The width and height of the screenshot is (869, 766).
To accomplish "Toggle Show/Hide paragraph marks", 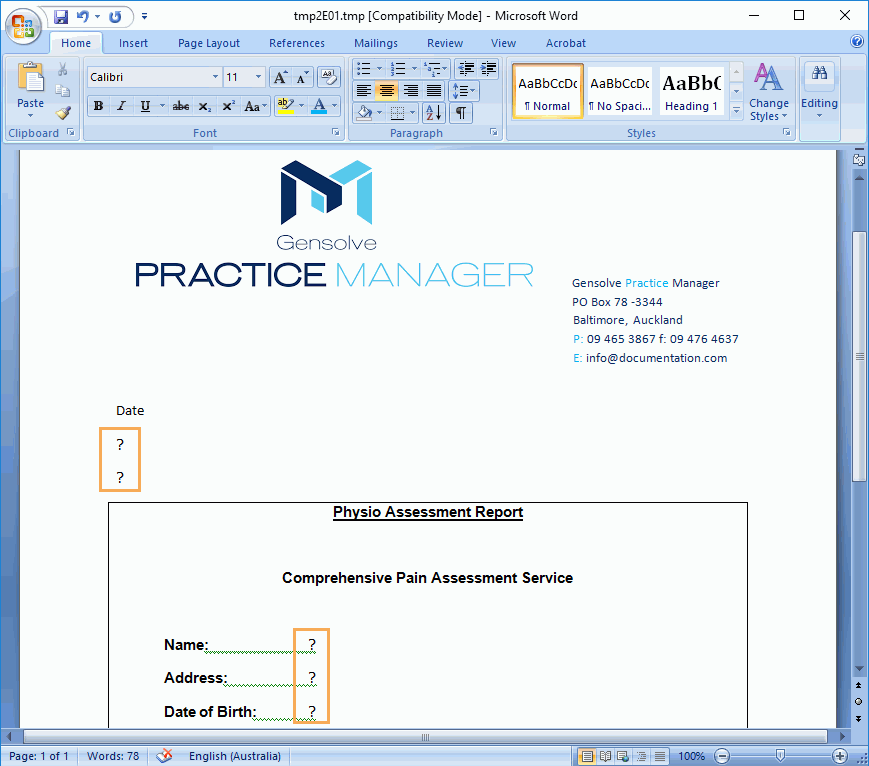I will click(460, 113).
